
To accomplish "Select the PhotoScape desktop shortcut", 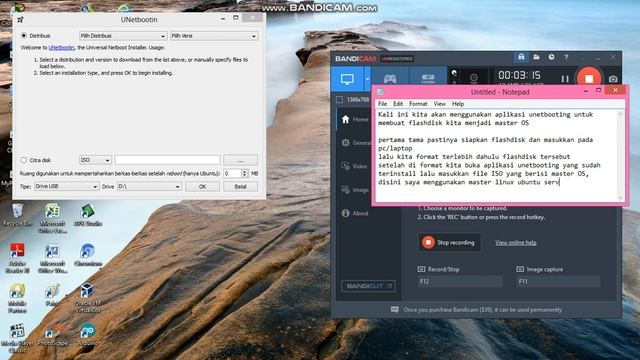I will (x=52, y=335).
